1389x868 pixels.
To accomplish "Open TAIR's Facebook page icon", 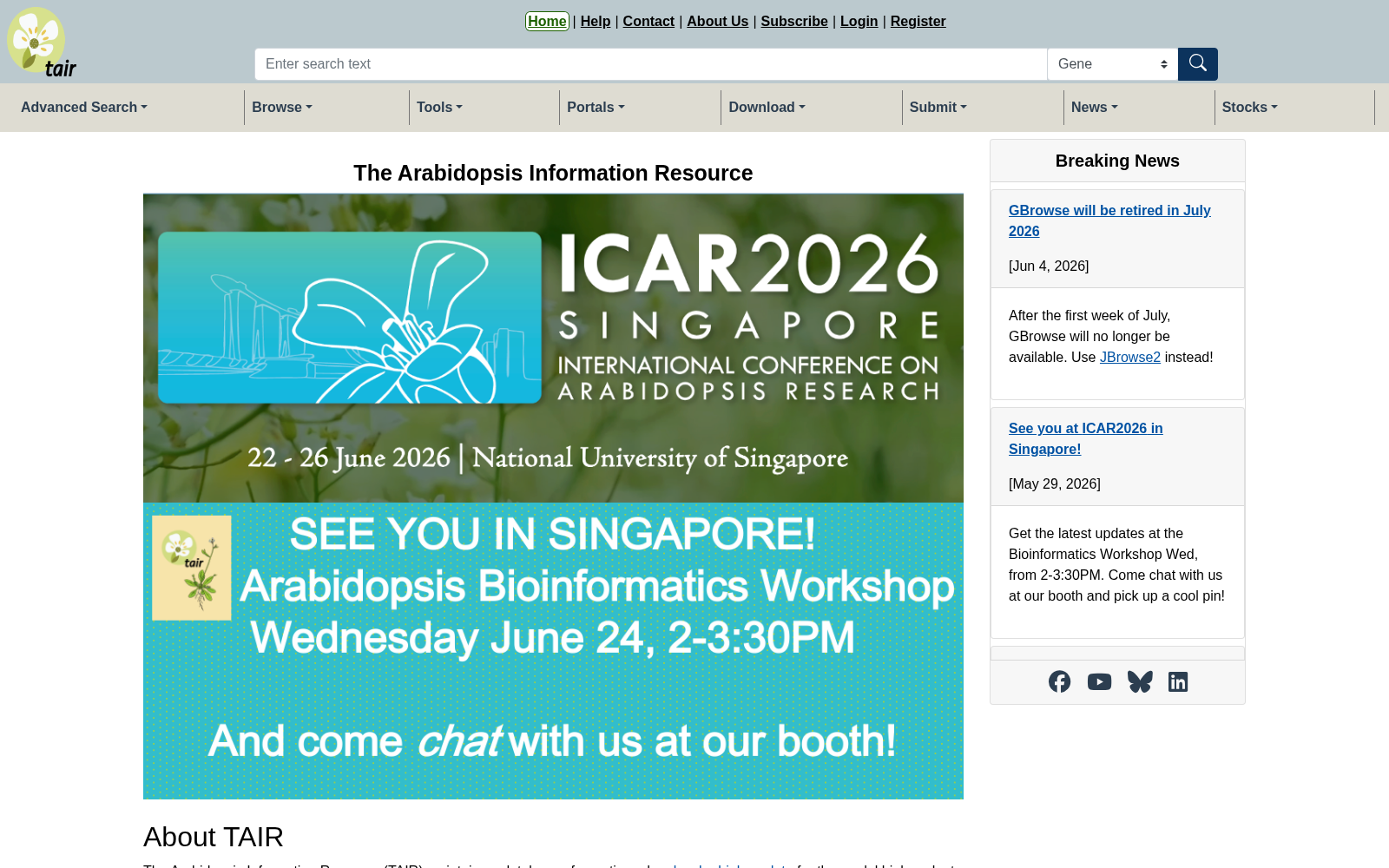I will (1059, 681).
